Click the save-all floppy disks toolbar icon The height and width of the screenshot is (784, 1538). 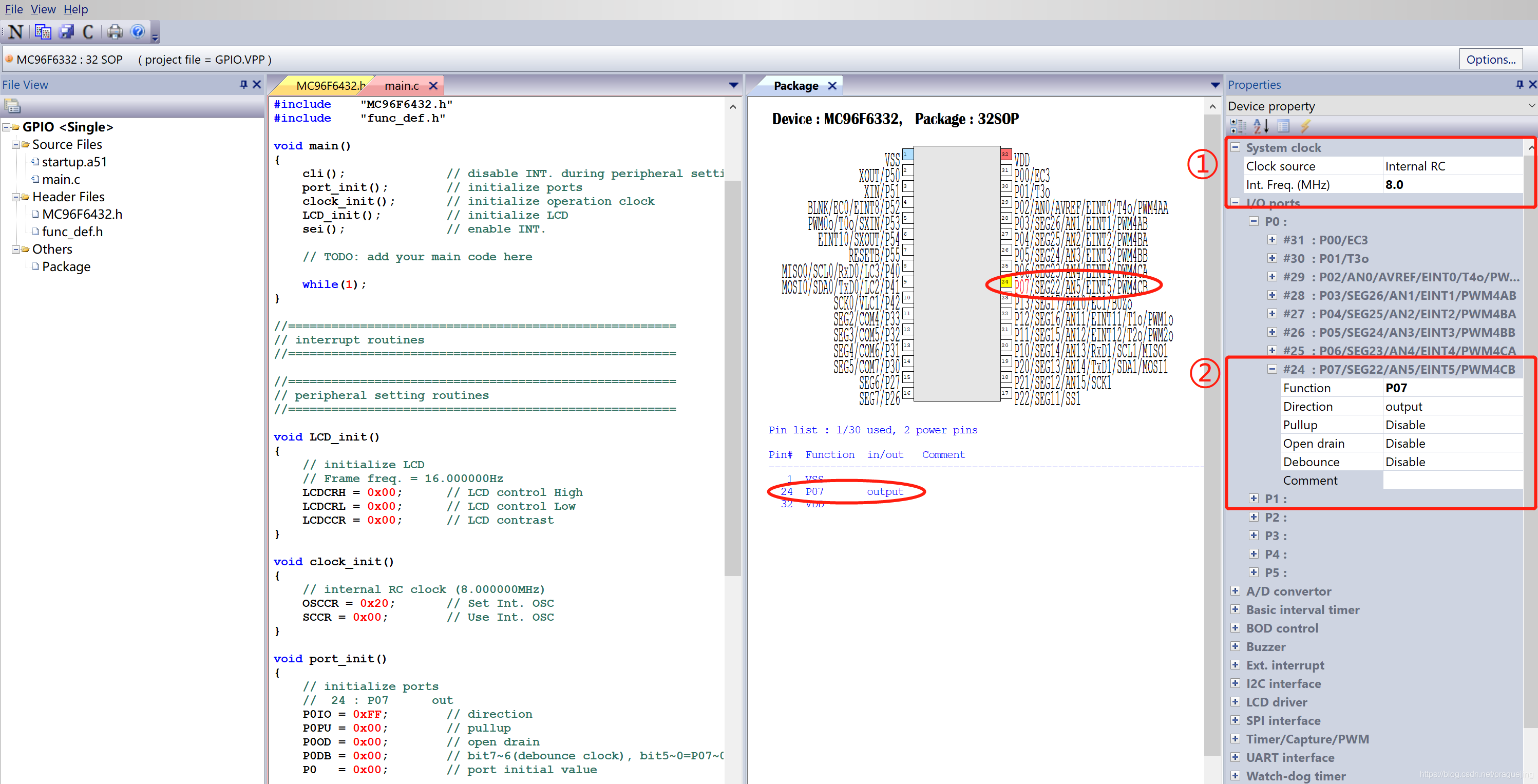tap(66, 32)
